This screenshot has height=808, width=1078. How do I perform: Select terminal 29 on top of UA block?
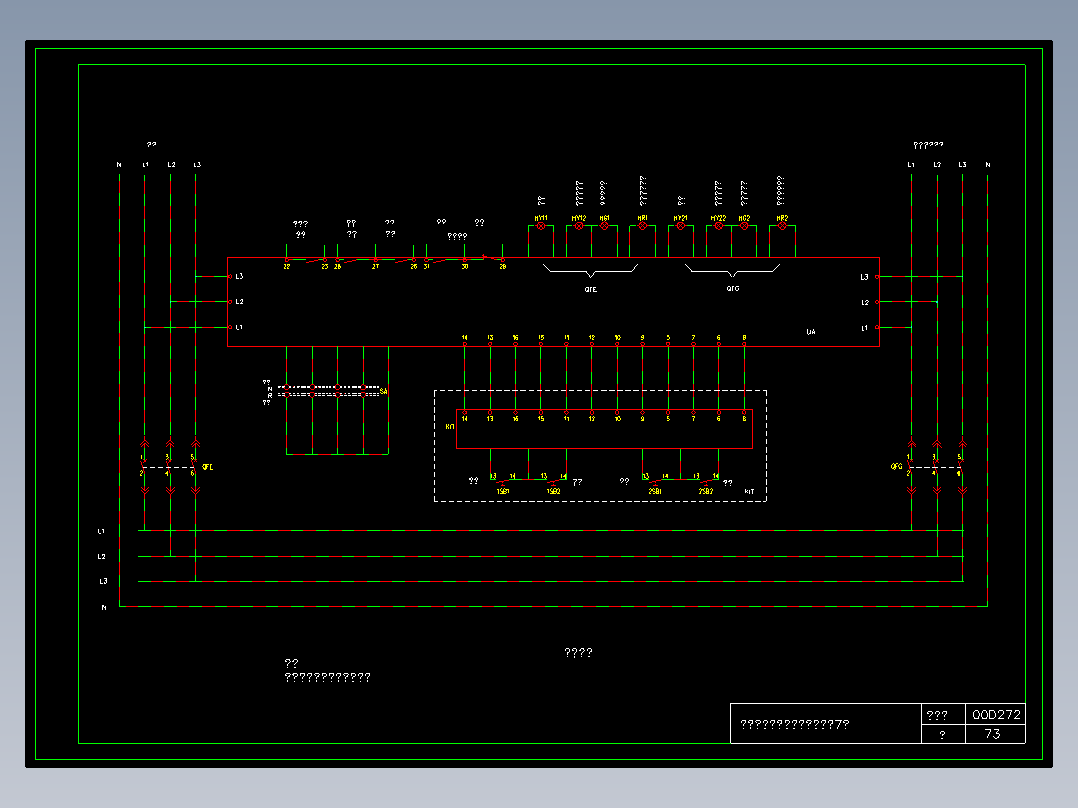click(503, 266)
